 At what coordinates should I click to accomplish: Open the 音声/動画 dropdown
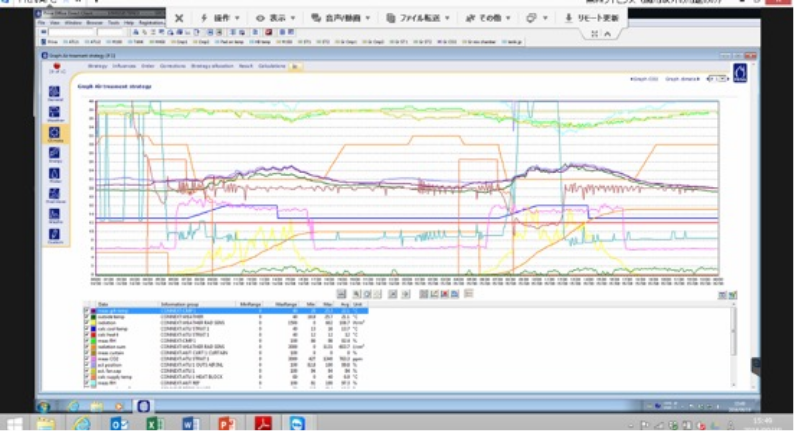click(x=341, y=18)
